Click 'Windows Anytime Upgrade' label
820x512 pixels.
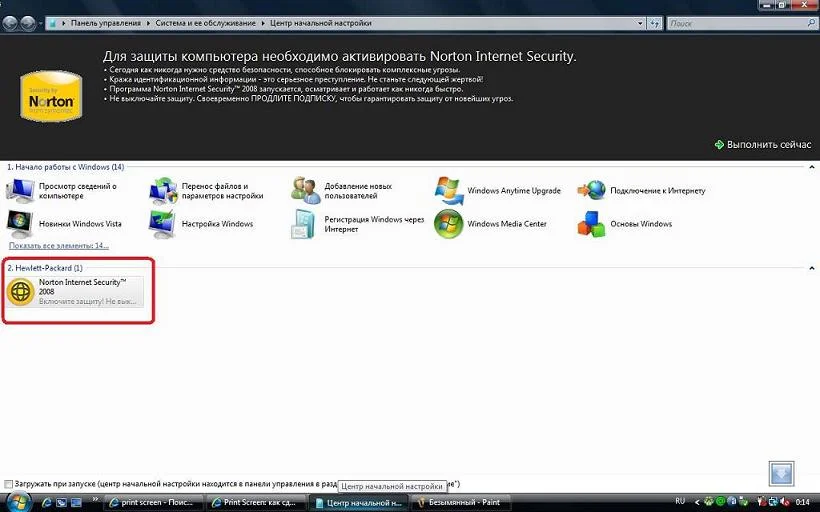[514, 191]
